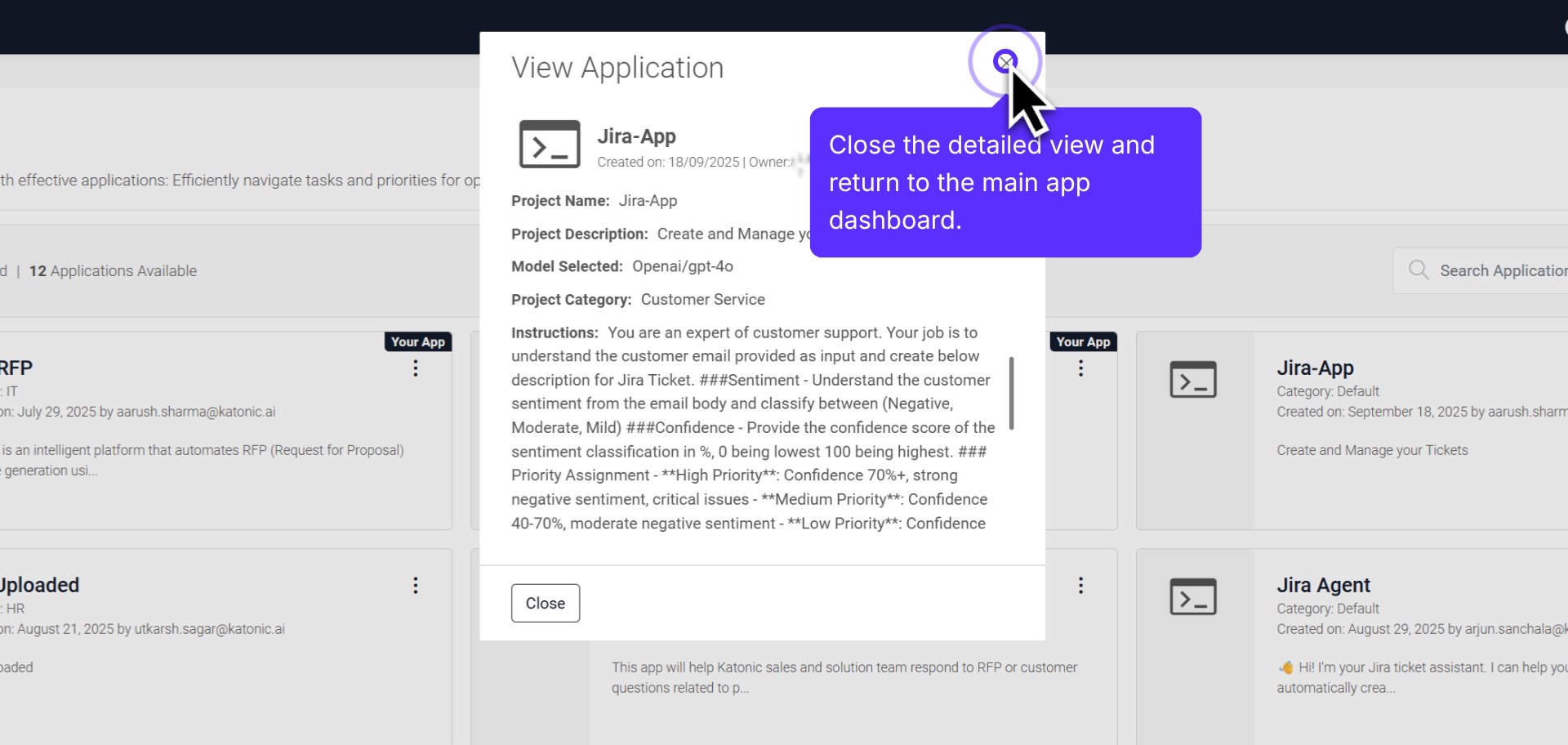
Task: Click the terminal icon beside Jira-App heading
Action: [x=549, y=143]
